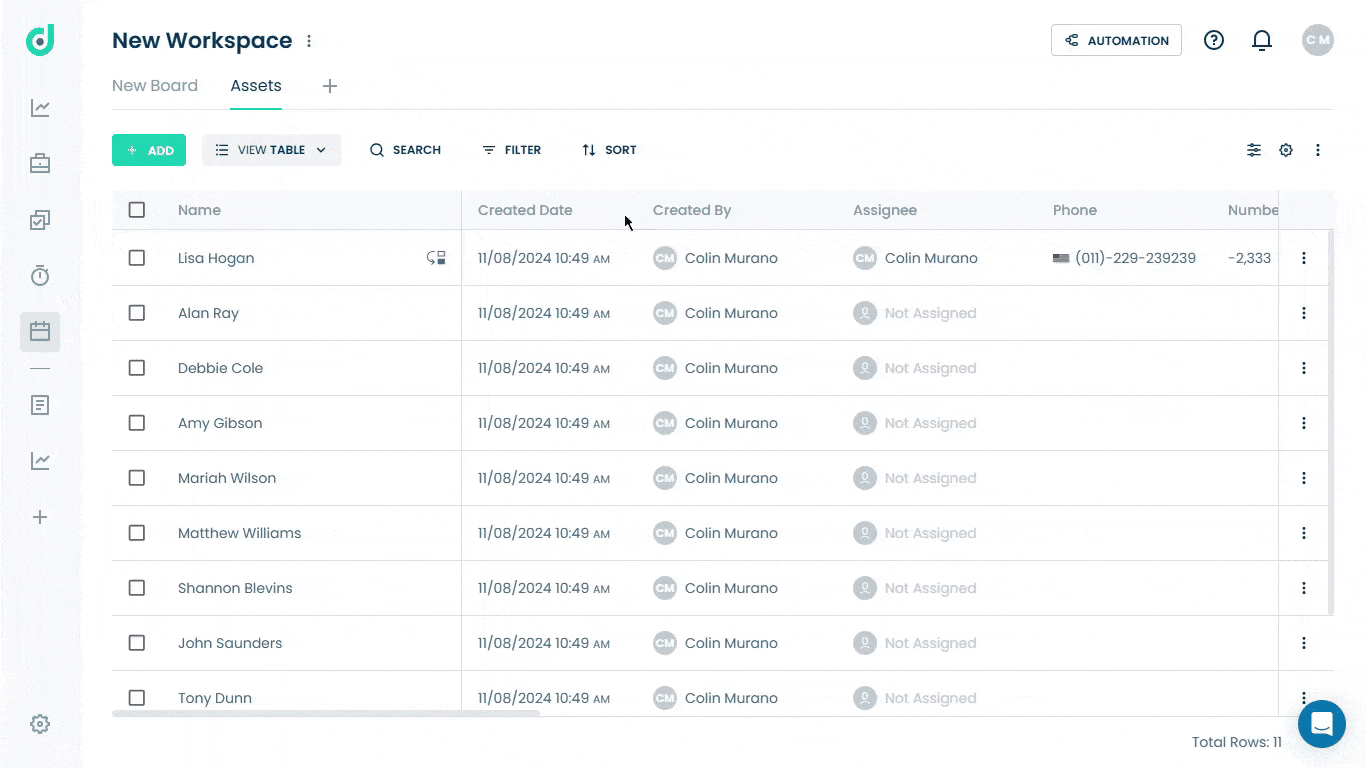The width and height of the screenshot is (1366, 768).
Task: Open the chat support bubble
Action: [x=1322, y=724]
